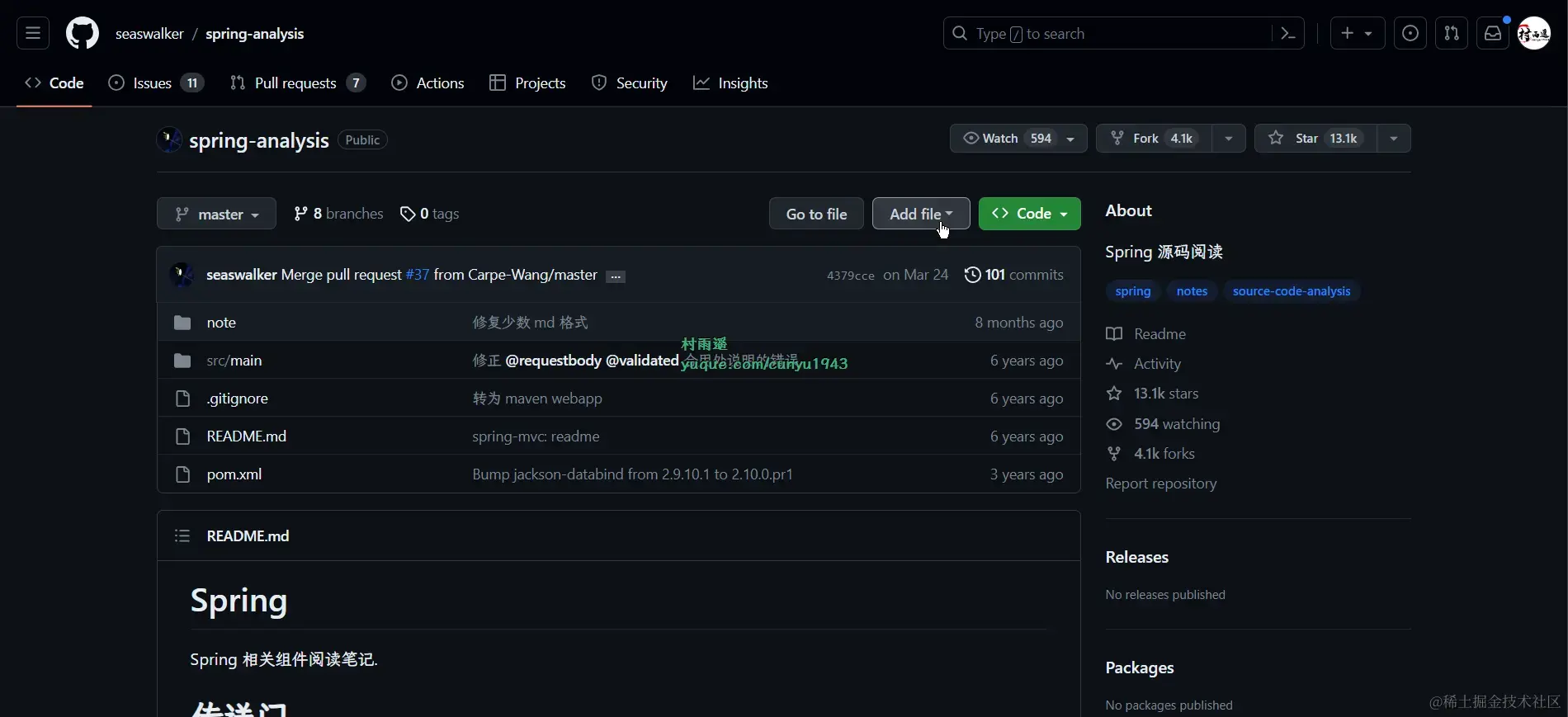Screen dimensions: 1568x717
Task: Open the spring-analysis breadcrumb link
Action: (x=254, y=34)
